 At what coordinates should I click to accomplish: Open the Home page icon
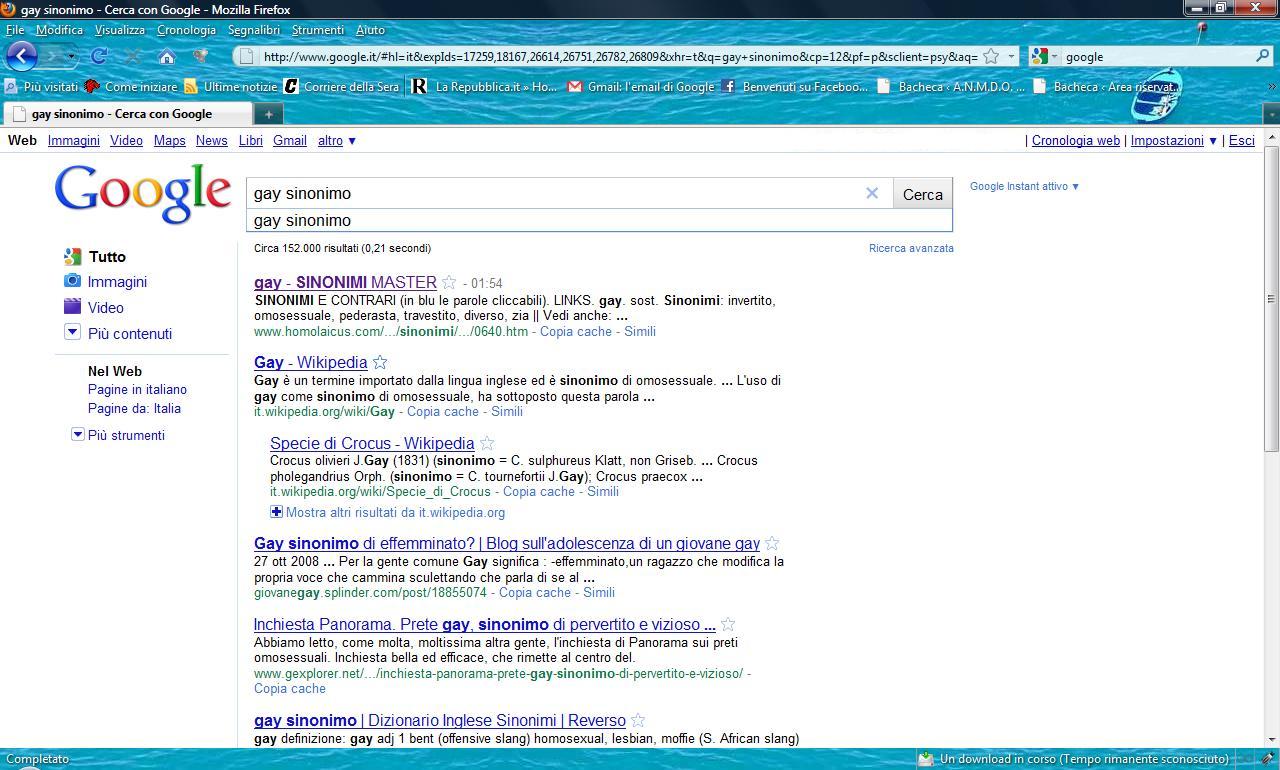167,56
